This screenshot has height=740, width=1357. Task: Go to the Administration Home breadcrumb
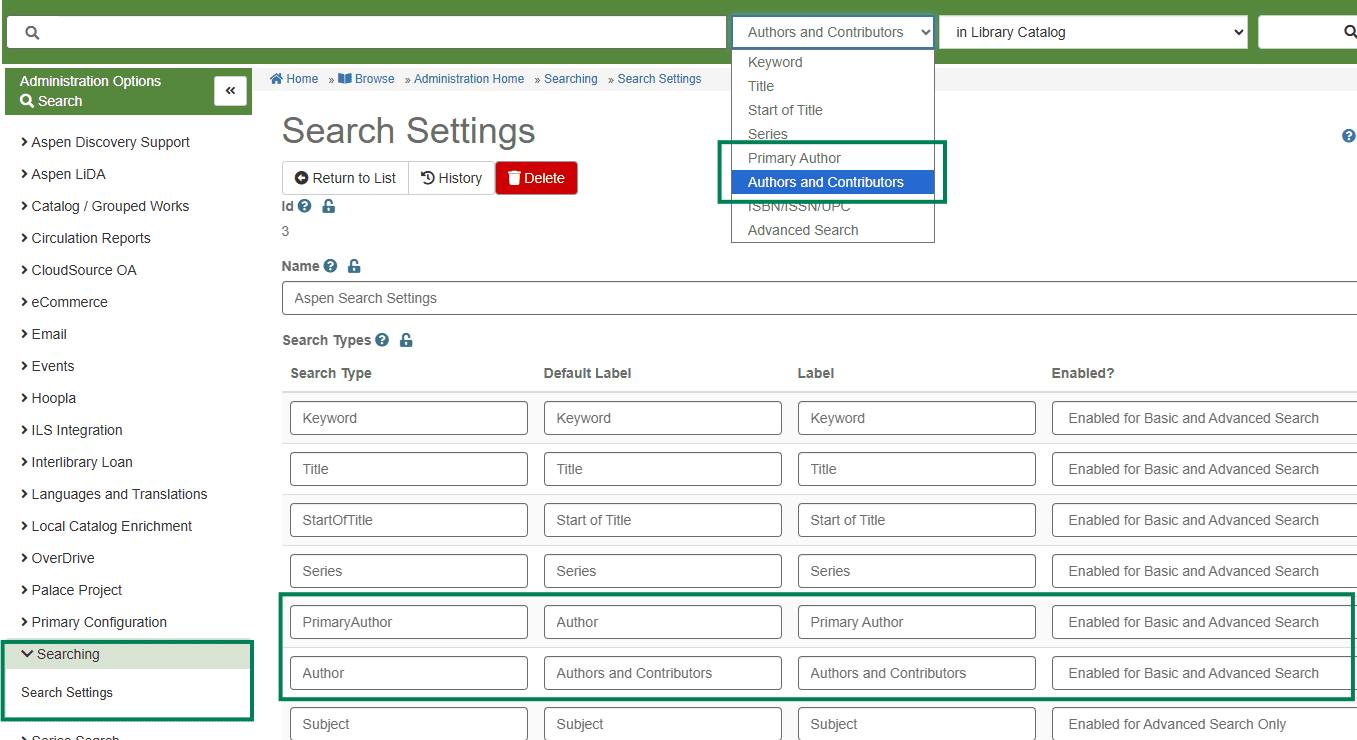coord(469,79)
